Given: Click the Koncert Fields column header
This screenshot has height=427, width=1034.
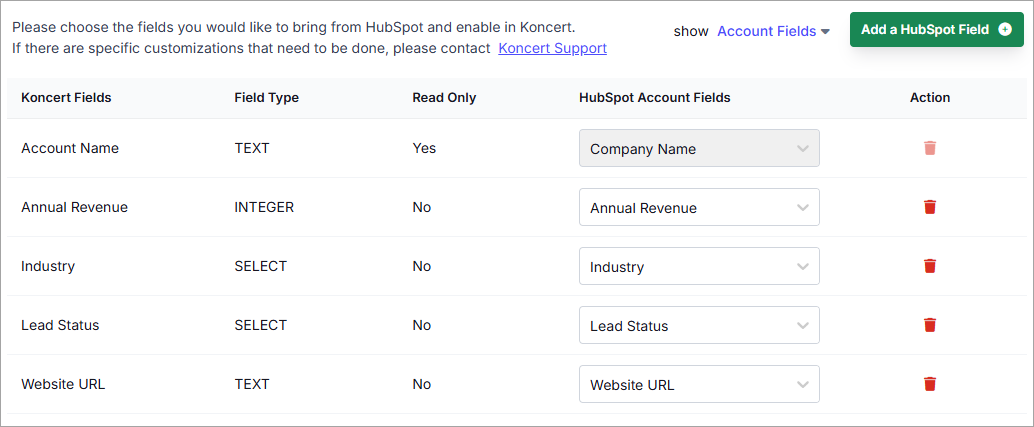Looking at the screenshot, I should pos(66,98).
